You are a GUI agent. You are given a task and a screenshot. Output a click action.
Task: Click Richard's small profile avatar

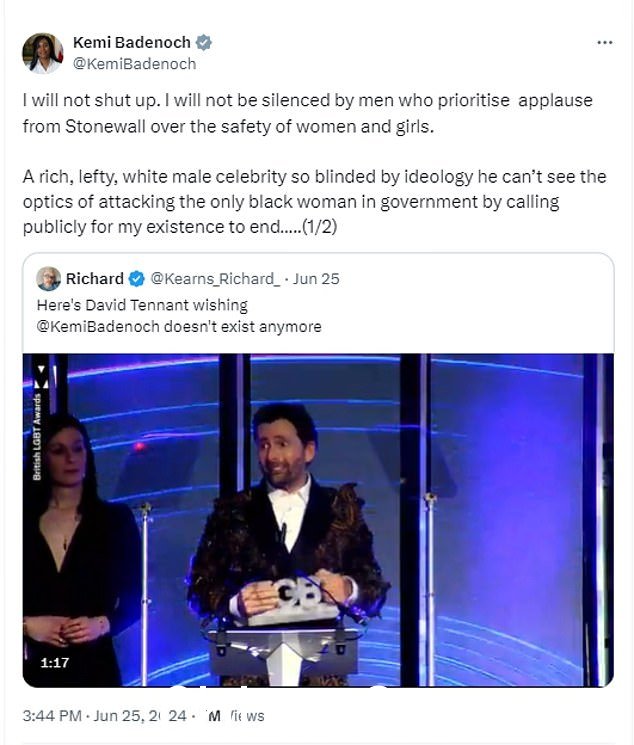48,278
